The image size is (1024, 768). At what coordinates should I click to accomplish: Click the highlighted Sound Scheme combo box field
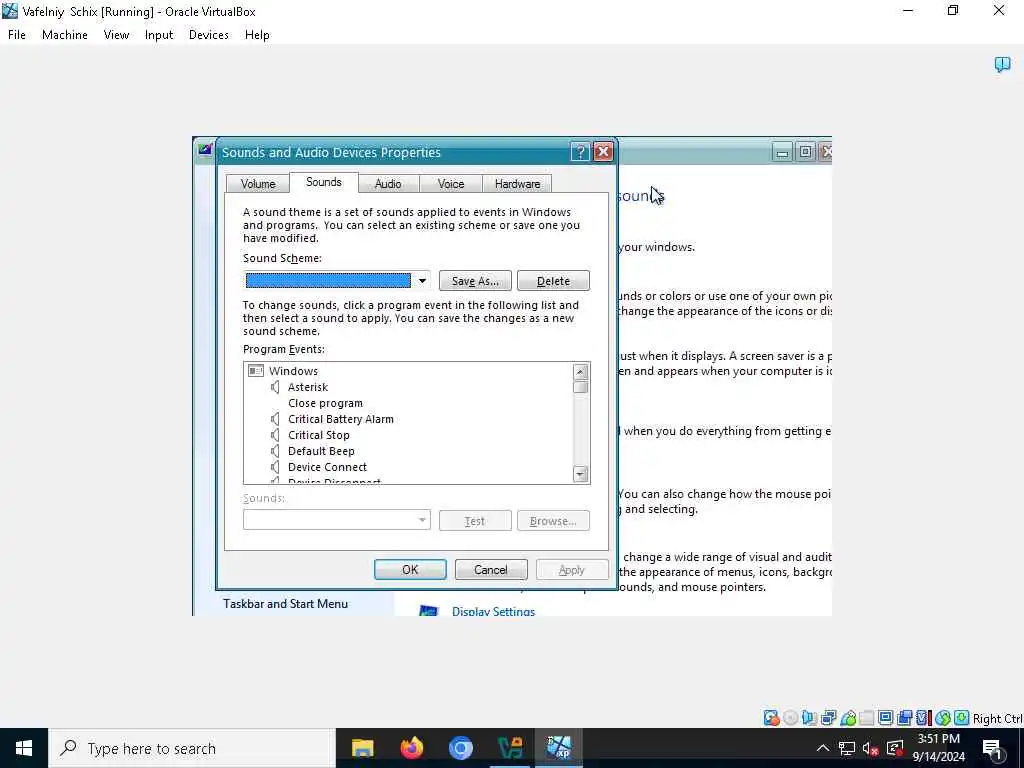point(328,281)
